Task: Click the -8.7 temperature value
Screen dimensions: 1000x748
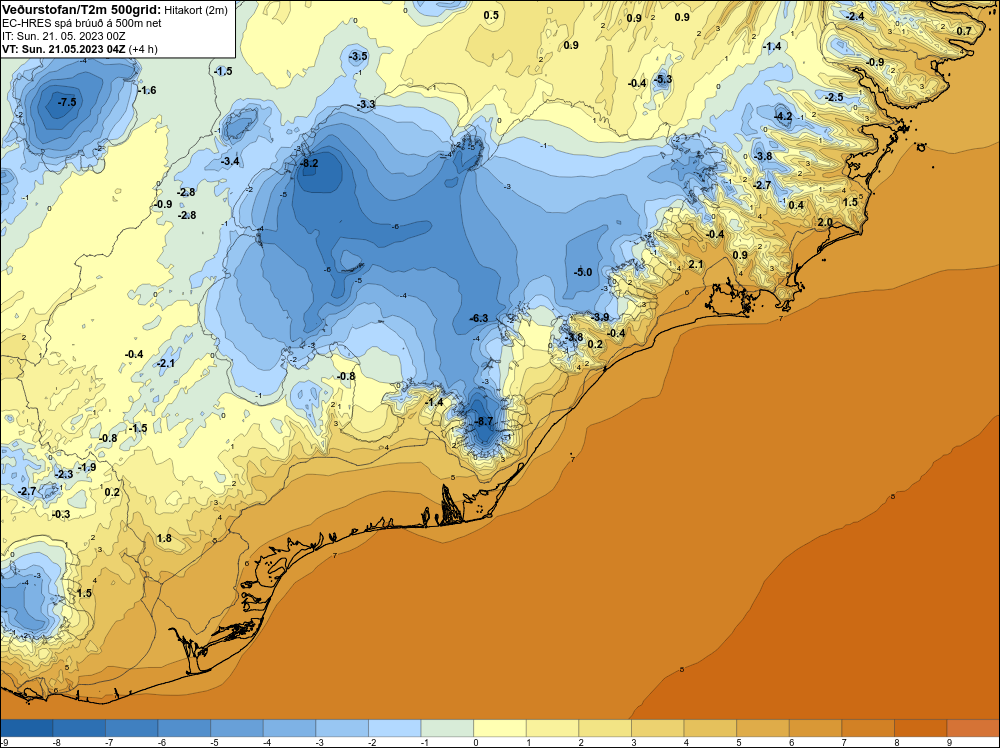Action: pyautogui.click(x=484, y=421)
